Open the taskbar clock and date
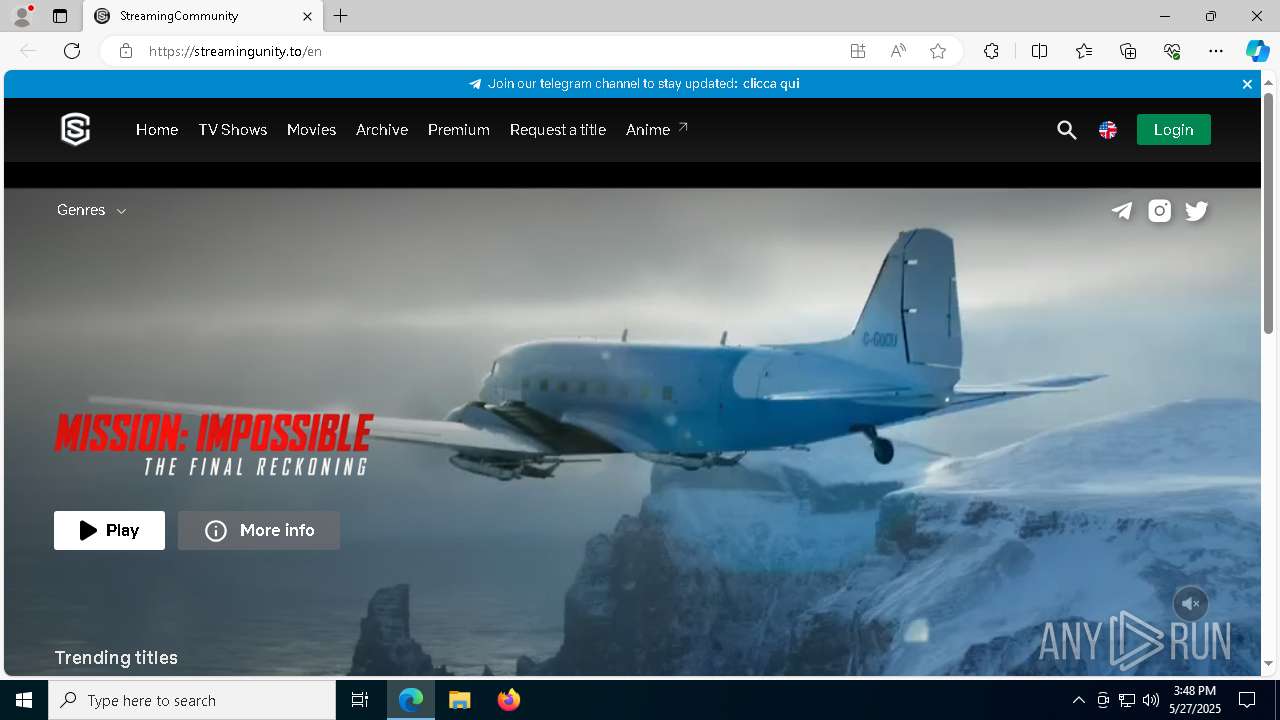The width and height of the screenshot is (1280, 720). pyautogui.click(x=1195, y=700)
